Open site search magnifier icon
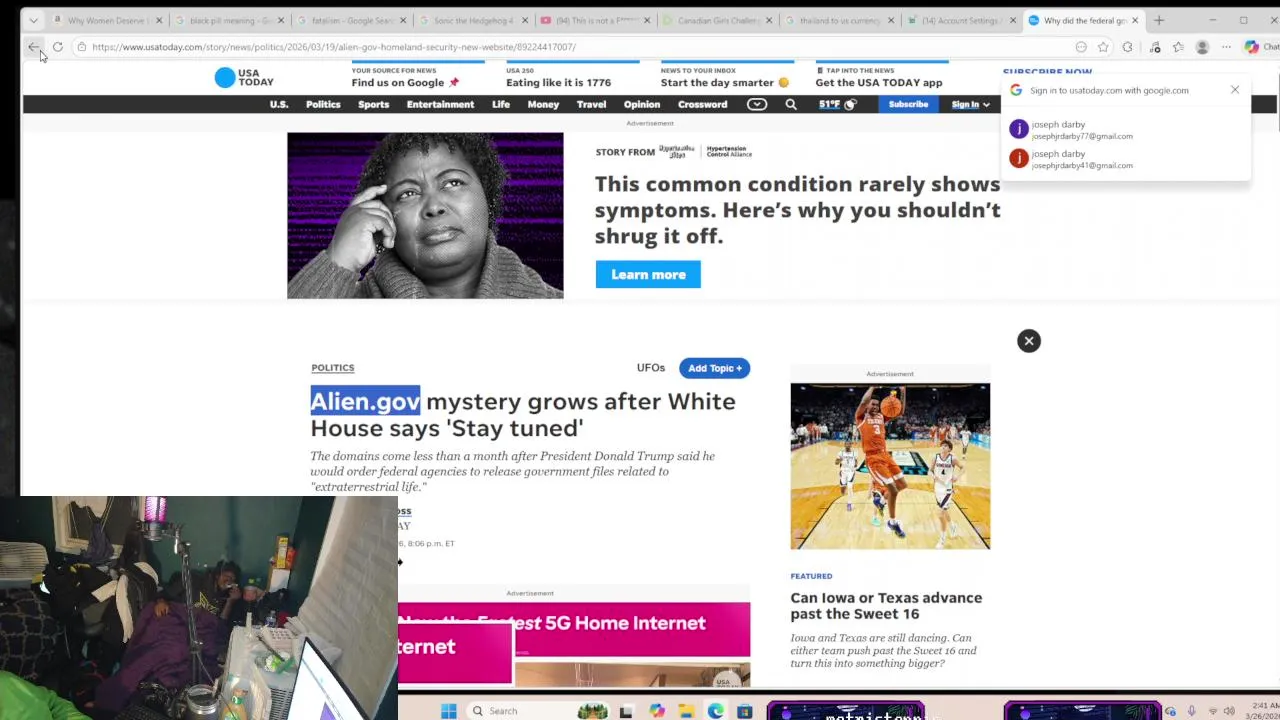The height and width of the screenshot is (720, 1280). 791,104
